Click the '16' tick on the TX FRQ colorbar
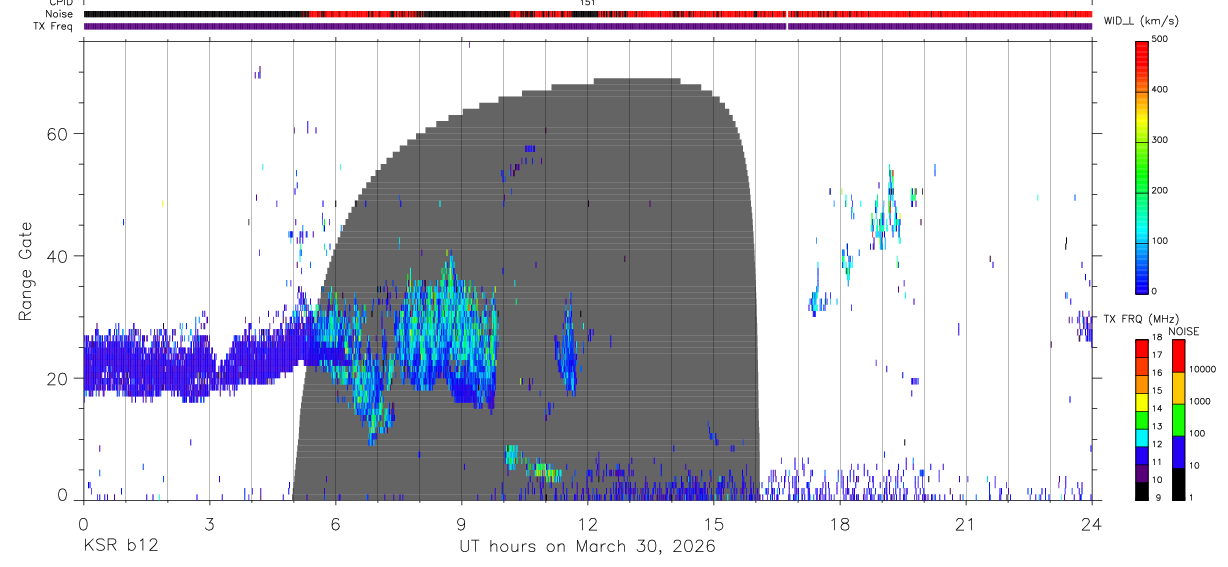The height and width of the screenshot is (567, 1228). 1159,373
